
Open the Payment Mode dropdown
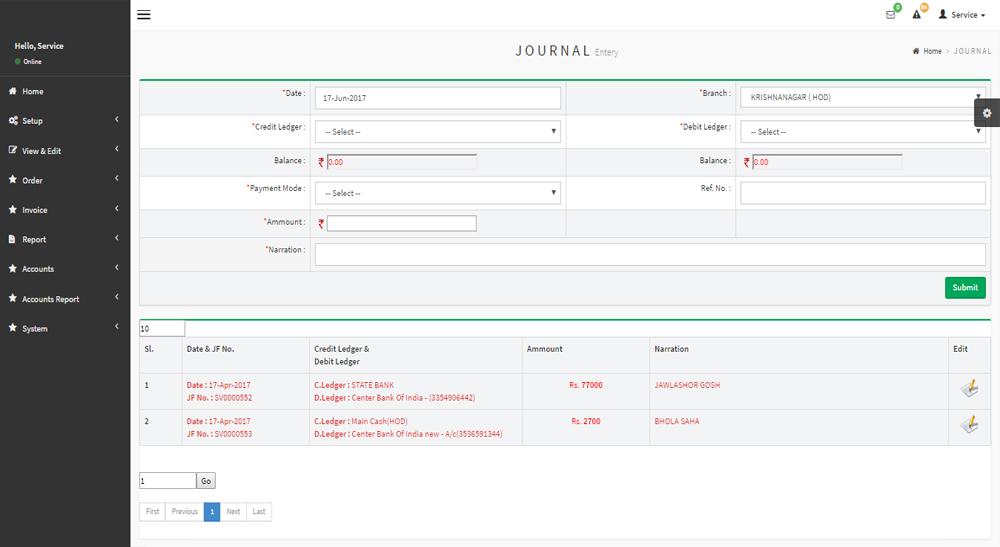(438, 193)
